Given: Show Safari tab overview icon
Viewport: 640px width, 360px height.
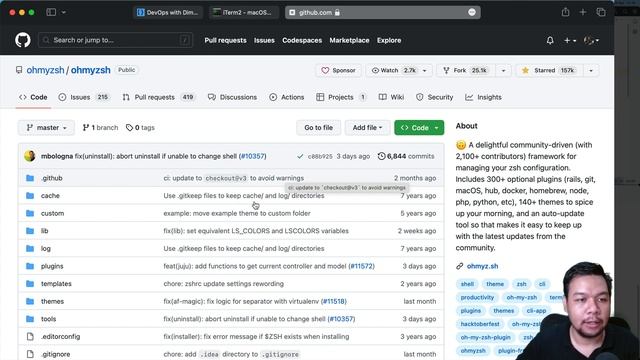Looking at the screenshot, I should pyautogui.click(x=601, y=12).
